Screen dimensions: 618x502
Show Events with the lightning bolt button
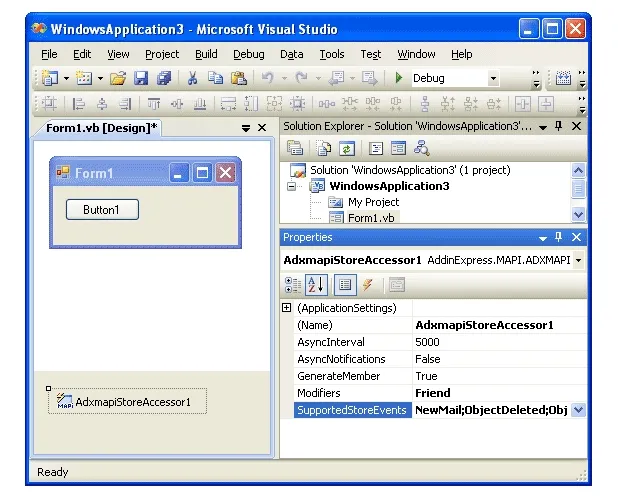(368, 285)
